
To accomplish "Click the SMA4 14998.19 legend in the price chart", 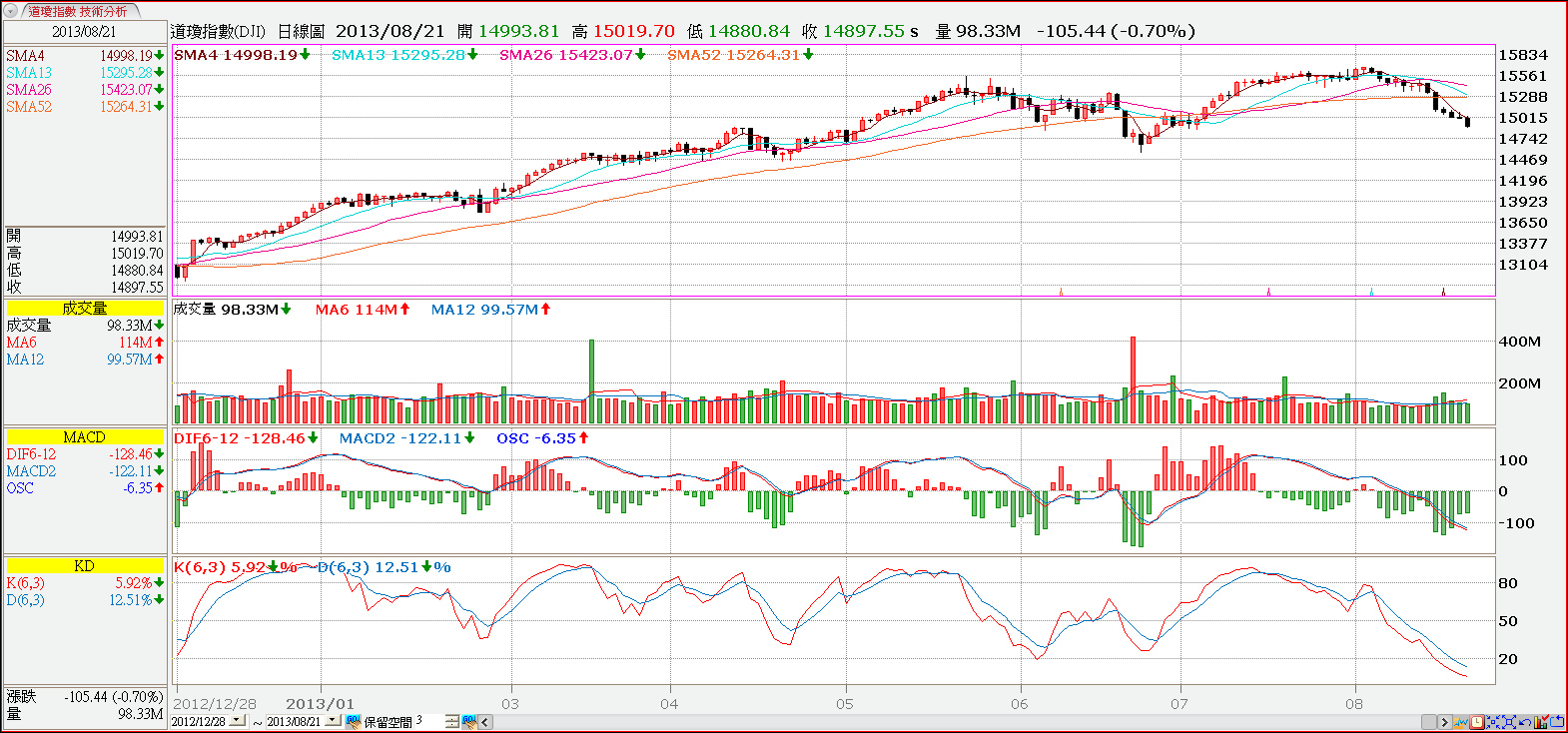I will pos(242,55).
